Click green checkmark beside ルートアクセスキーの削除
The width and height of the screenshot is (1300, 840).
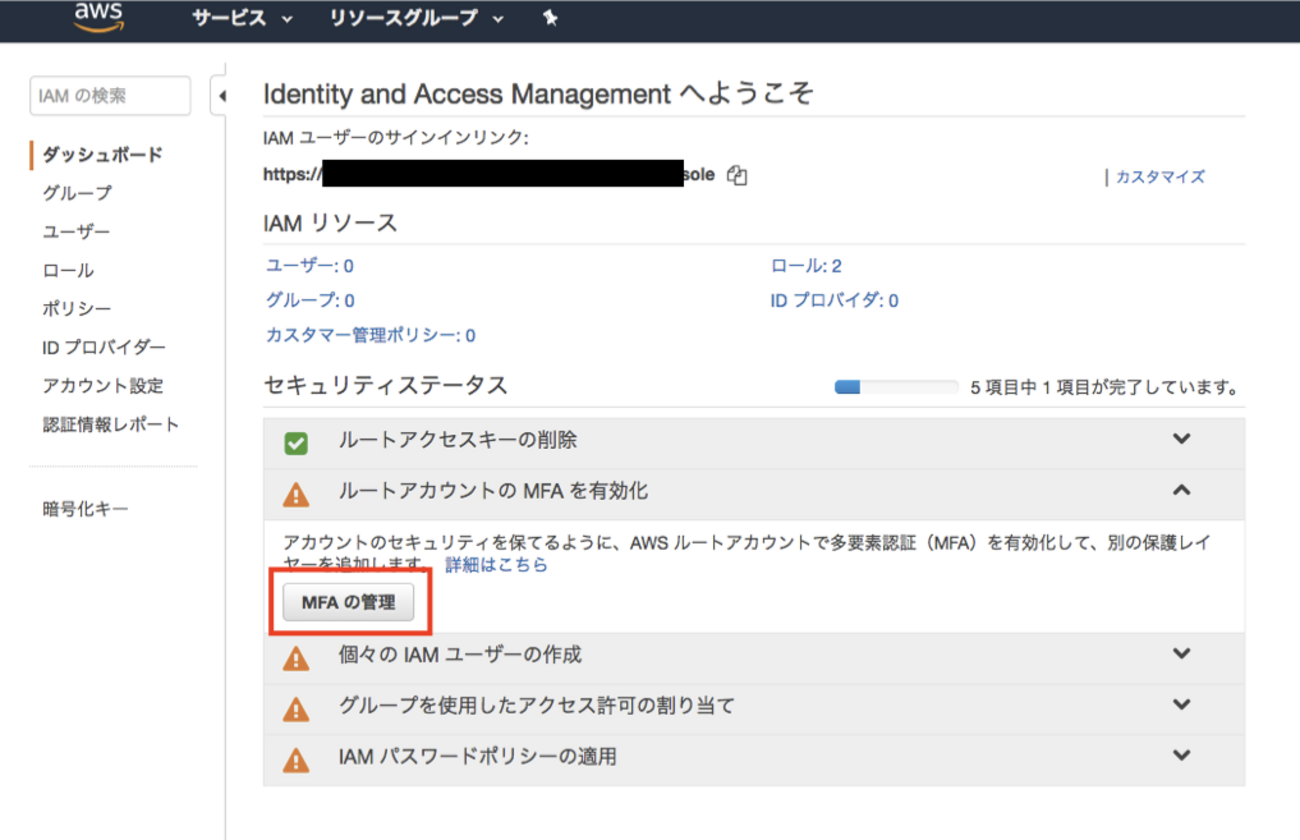296,443
